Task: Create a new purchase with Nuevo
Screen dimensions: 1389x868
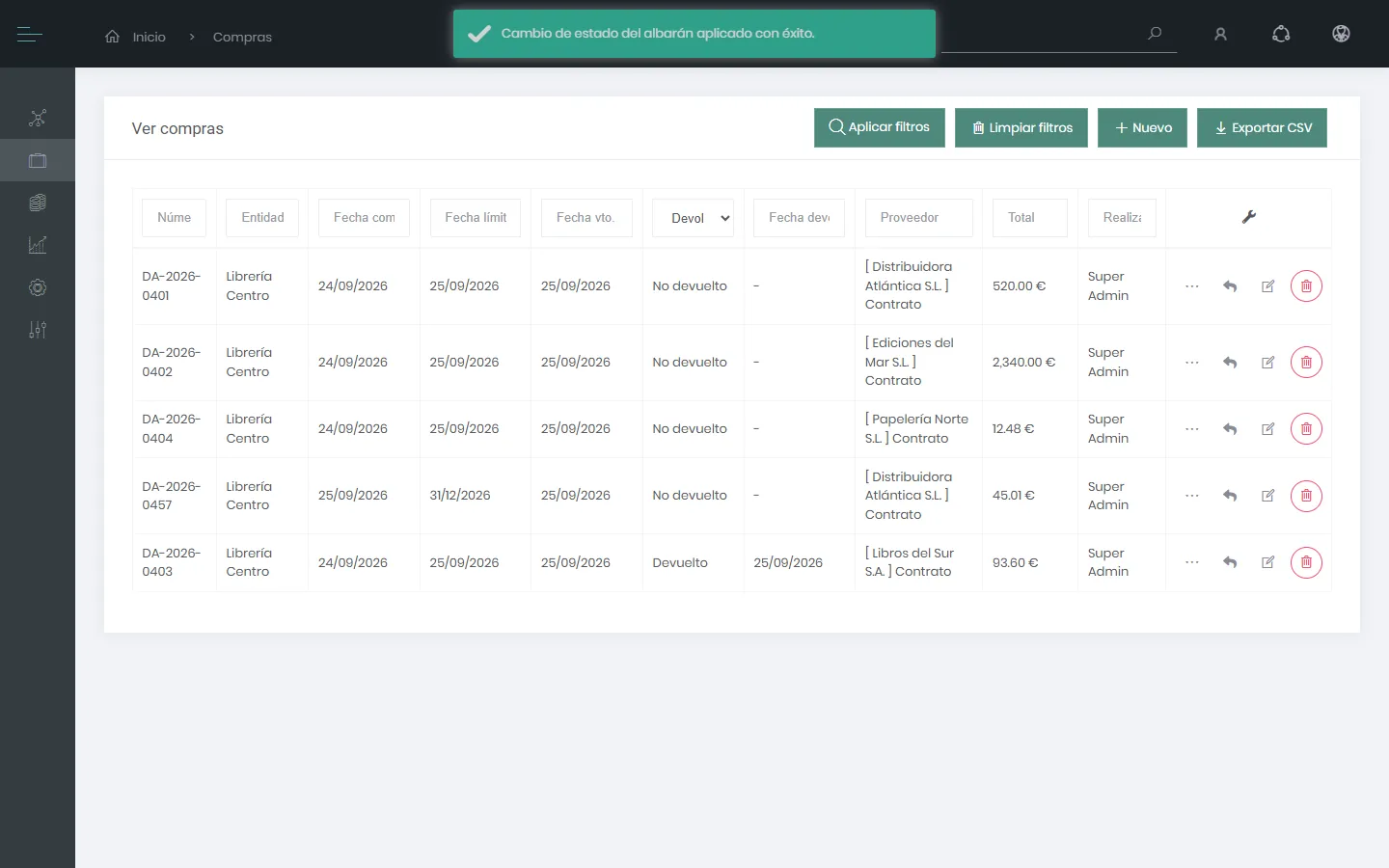Action: (x=1143, y=127)
